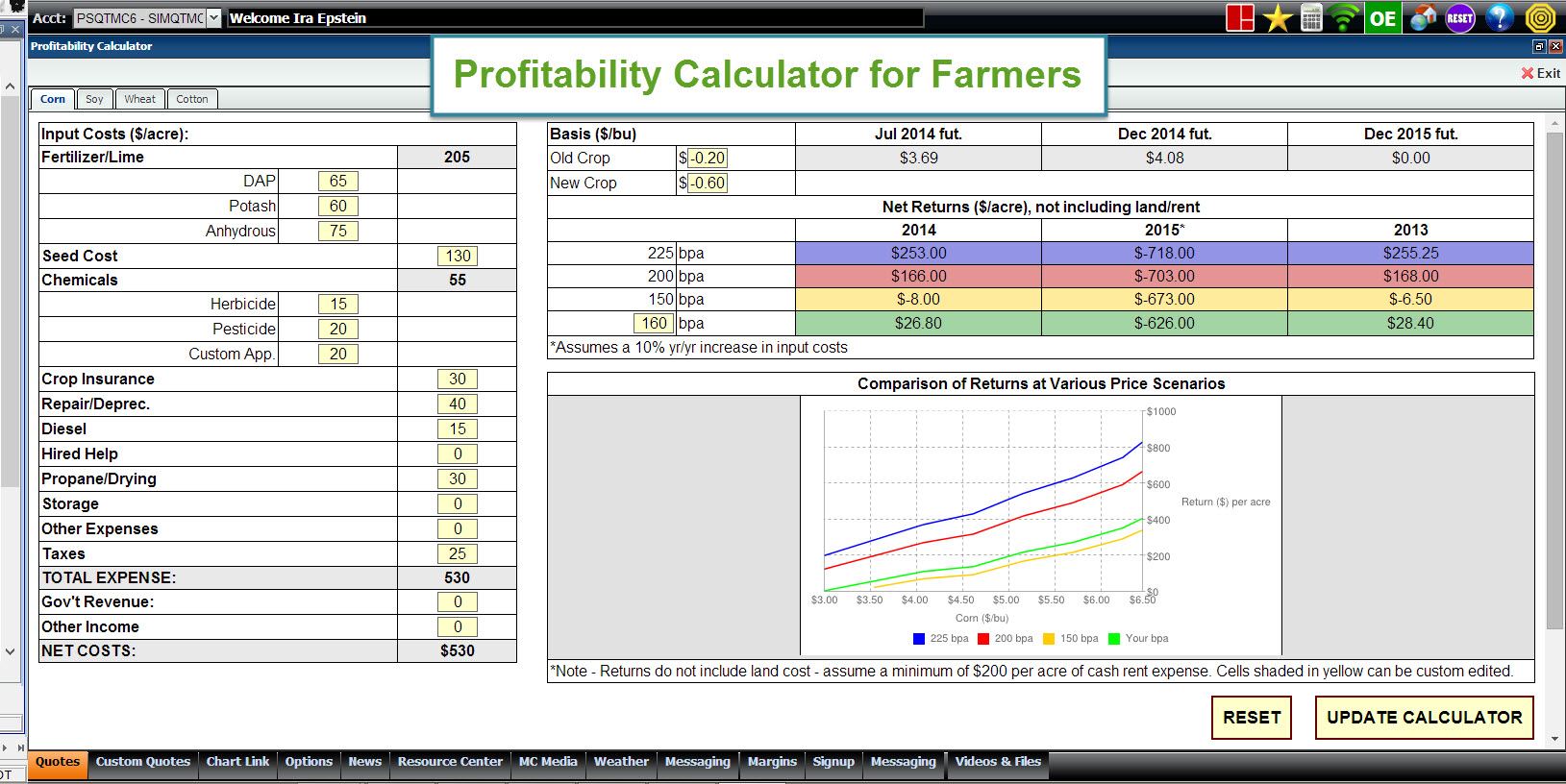Click the 200 bpa red legend entry
1566x784 pixels.
(x=1006, y=638)
